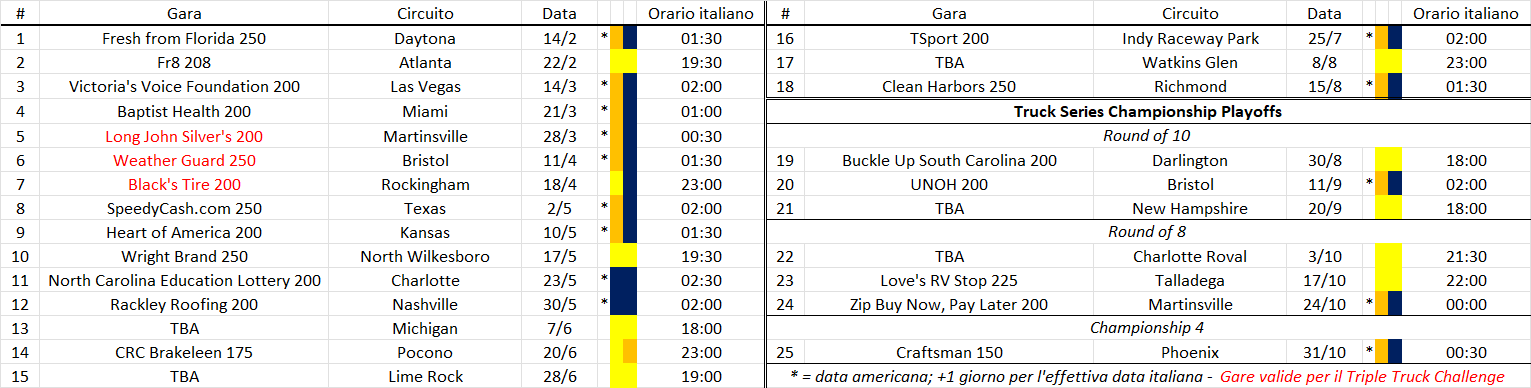This screenshot has height=388, width=1531.
Task: Click the left Gara column header
Action: [184, 14]
